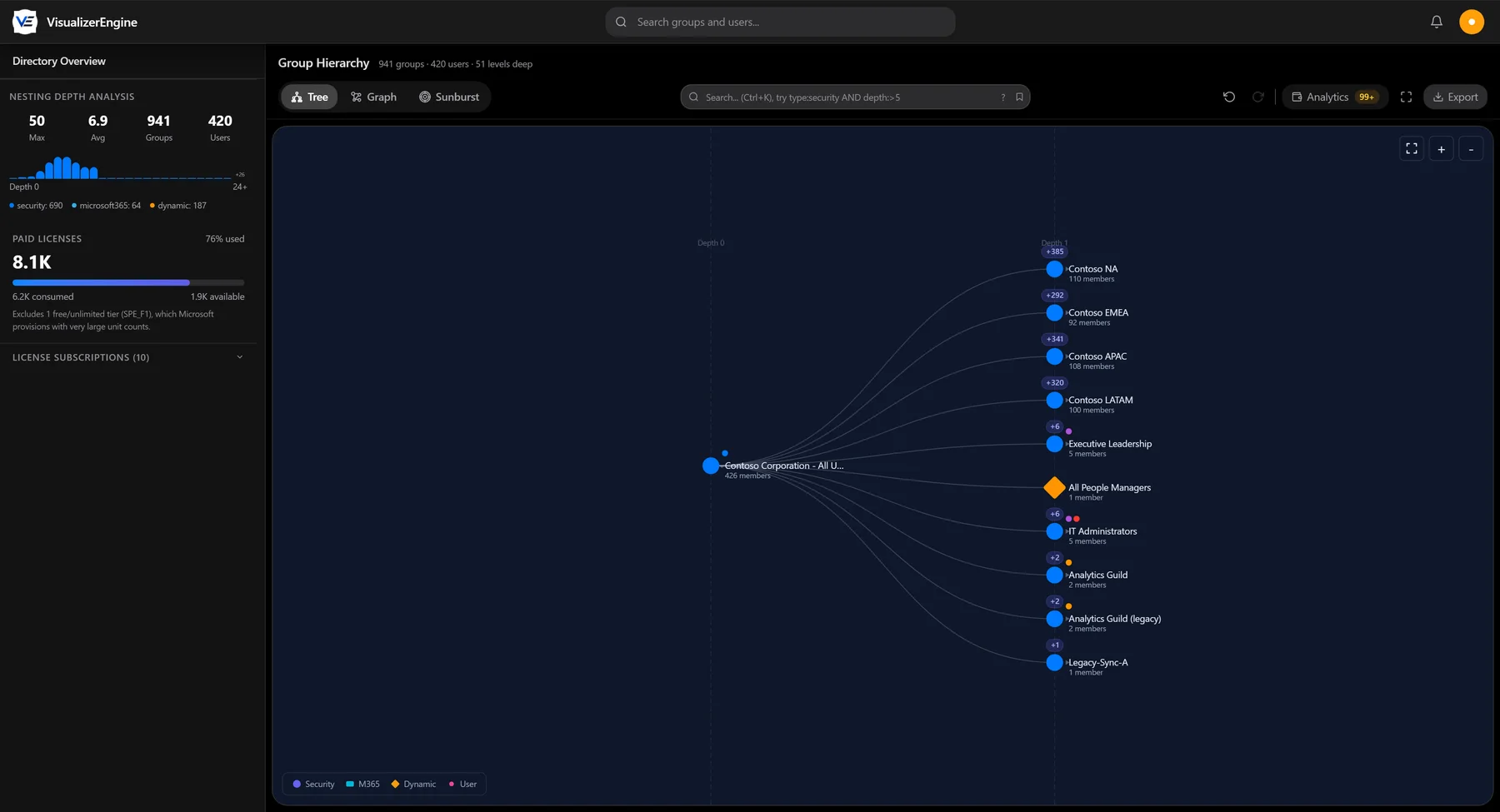Image resolution: width=1500 pixels, height=812 pixels.
Task: Click the undo arrow icon
Action: [x=1229, y=97]
